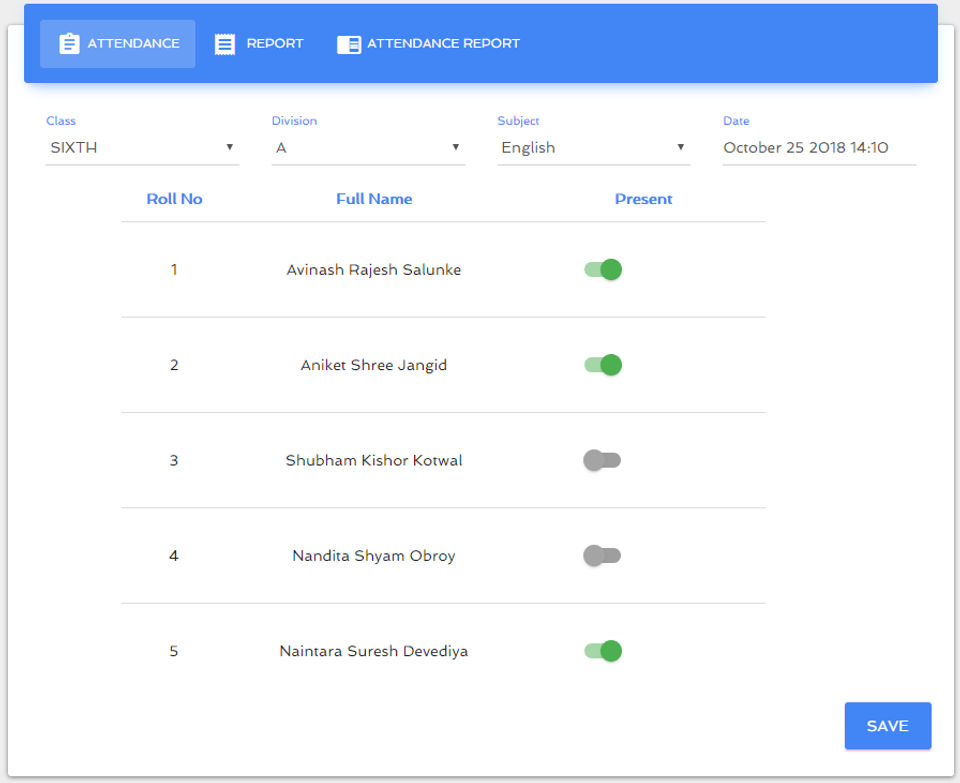The width and height of the screenshot is (960, 783).
Task: Expand the Division dropdown showing A
Action: point(369,148)
